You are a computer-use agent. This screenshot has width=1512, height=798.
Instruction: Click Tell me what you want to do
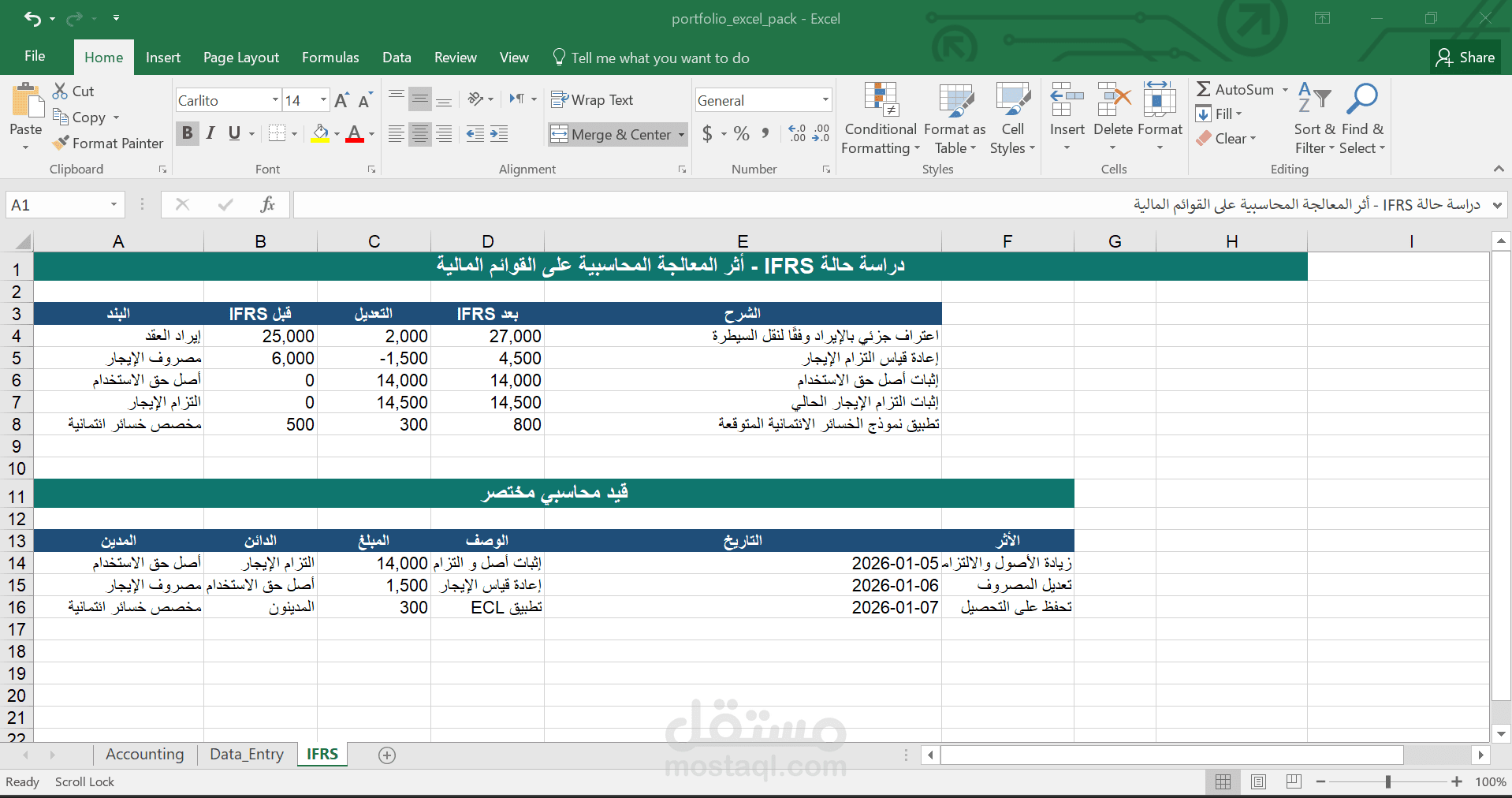(651, 58)
